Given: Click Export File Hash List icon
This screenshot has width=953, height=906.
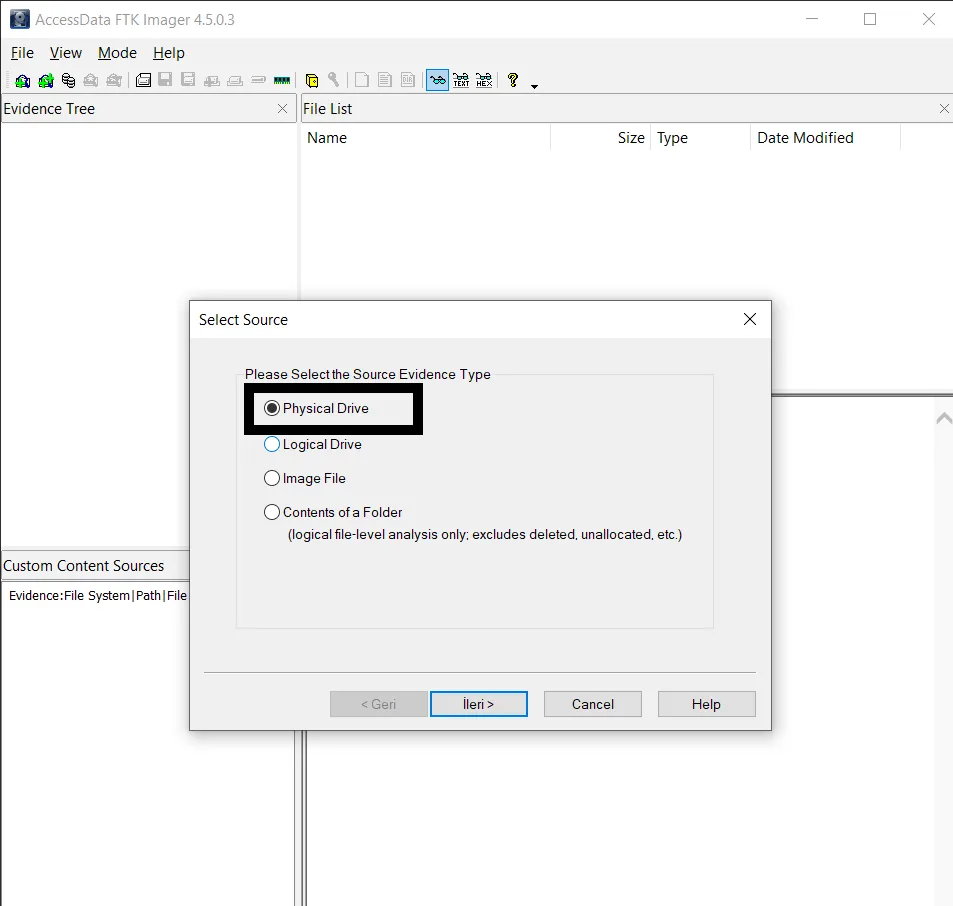Looking at the screenshot, I should (x=385, y=80).
